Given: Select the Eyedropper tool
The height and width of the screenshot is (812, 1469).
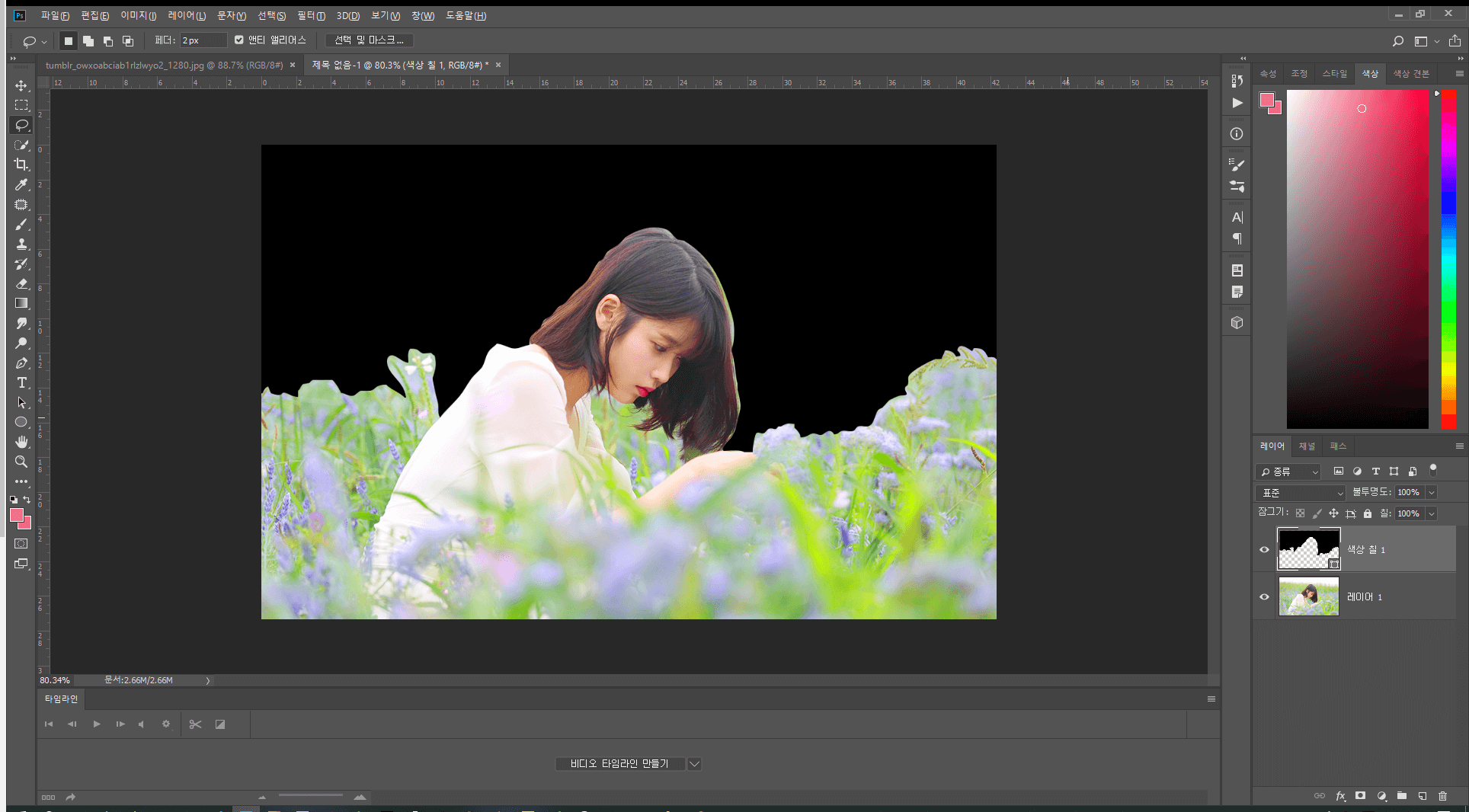Looking at the screenshot, I should click(x=21, y=184).
